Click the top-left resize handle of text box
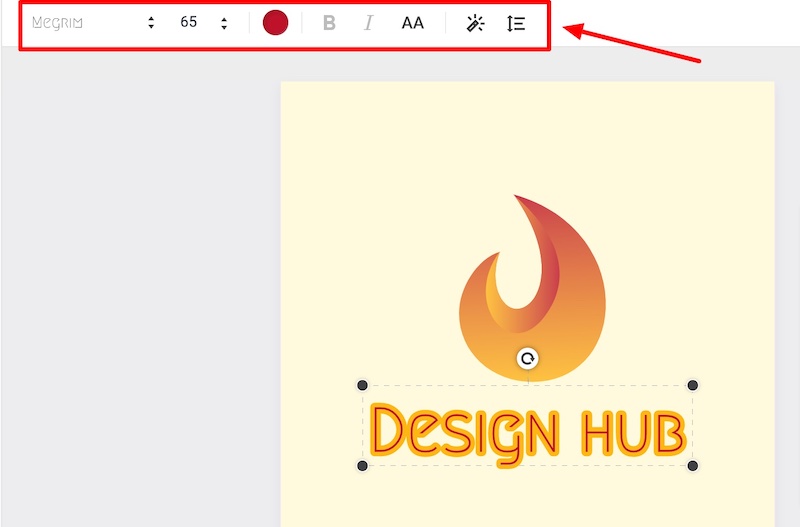Viewport: 800px width, 527px height. (362, 385)
